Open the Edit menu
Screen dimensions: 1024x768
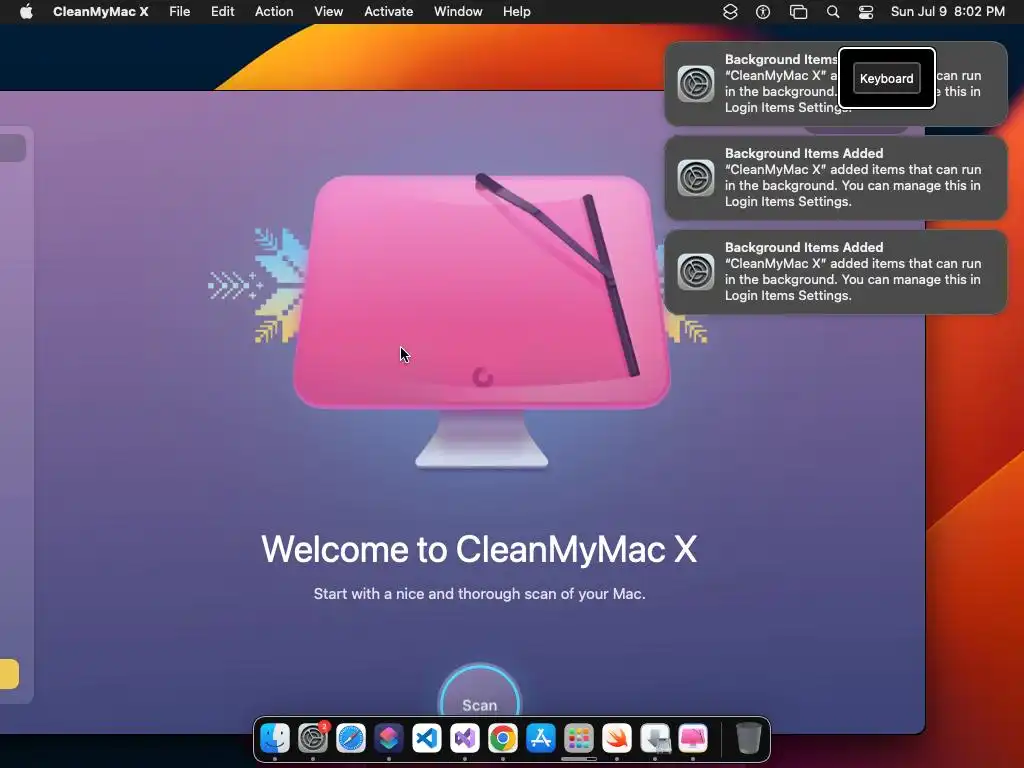coord(223,12)
